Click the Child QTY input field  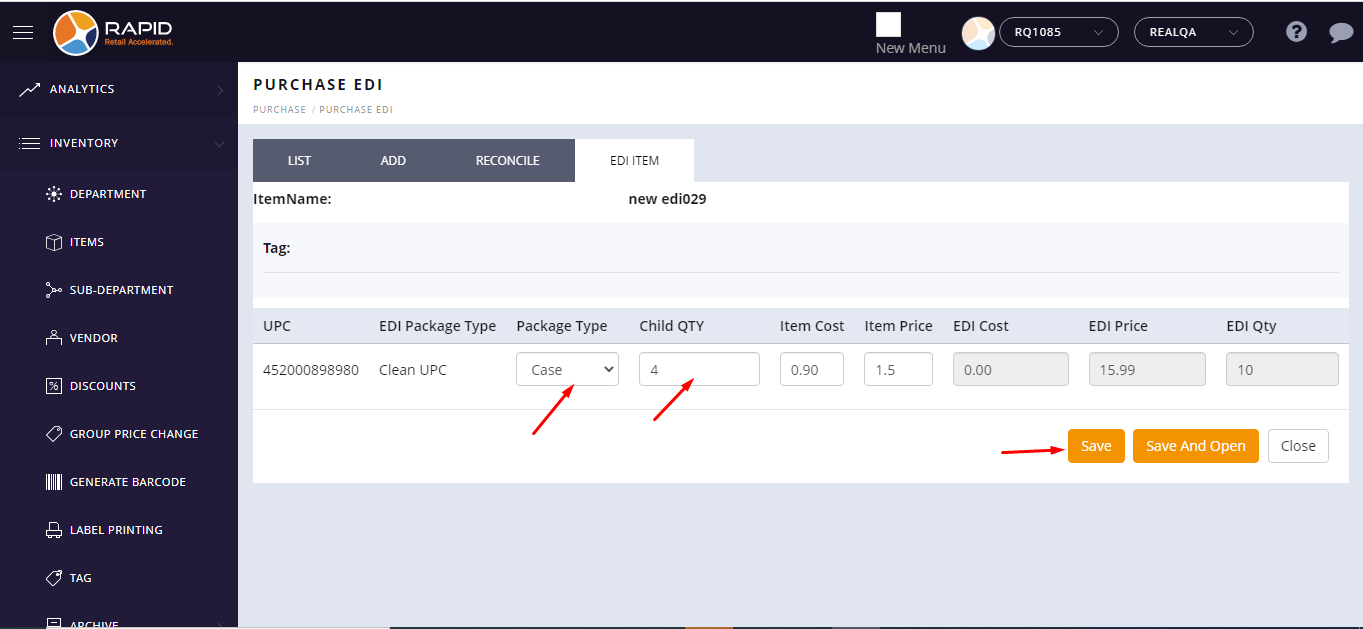point(699,369)
